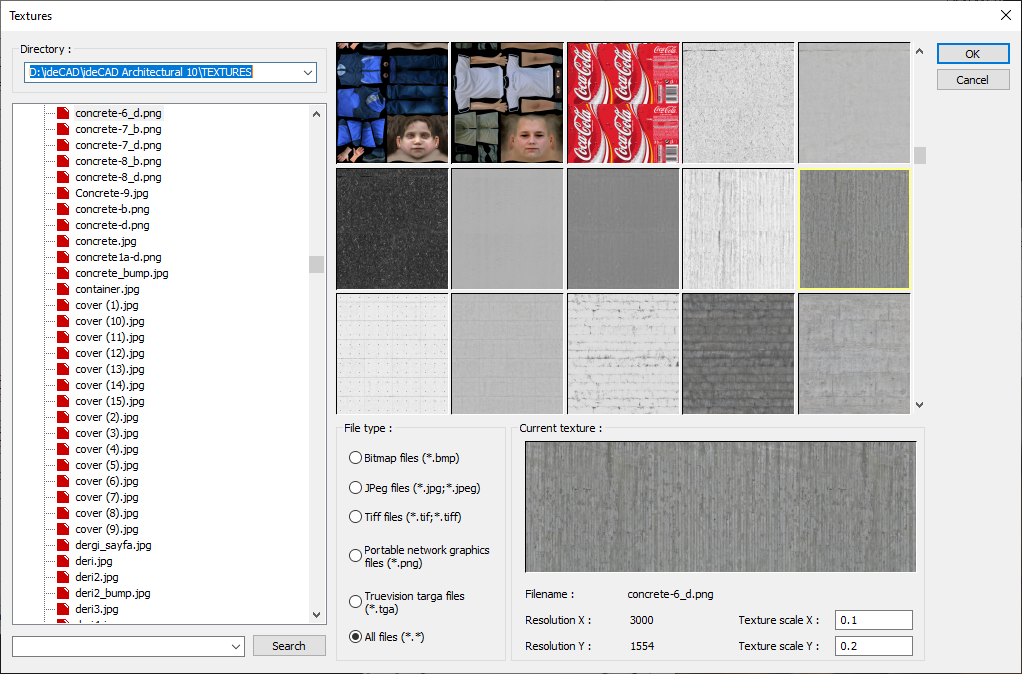This screenshot has height=674, width=1022.
Task: Expand the search text dropdown
Action: 236,647
